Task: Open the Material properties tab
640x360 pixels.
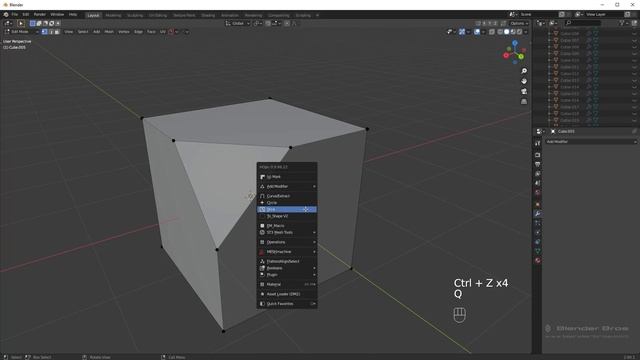Action: click(538, 260)
